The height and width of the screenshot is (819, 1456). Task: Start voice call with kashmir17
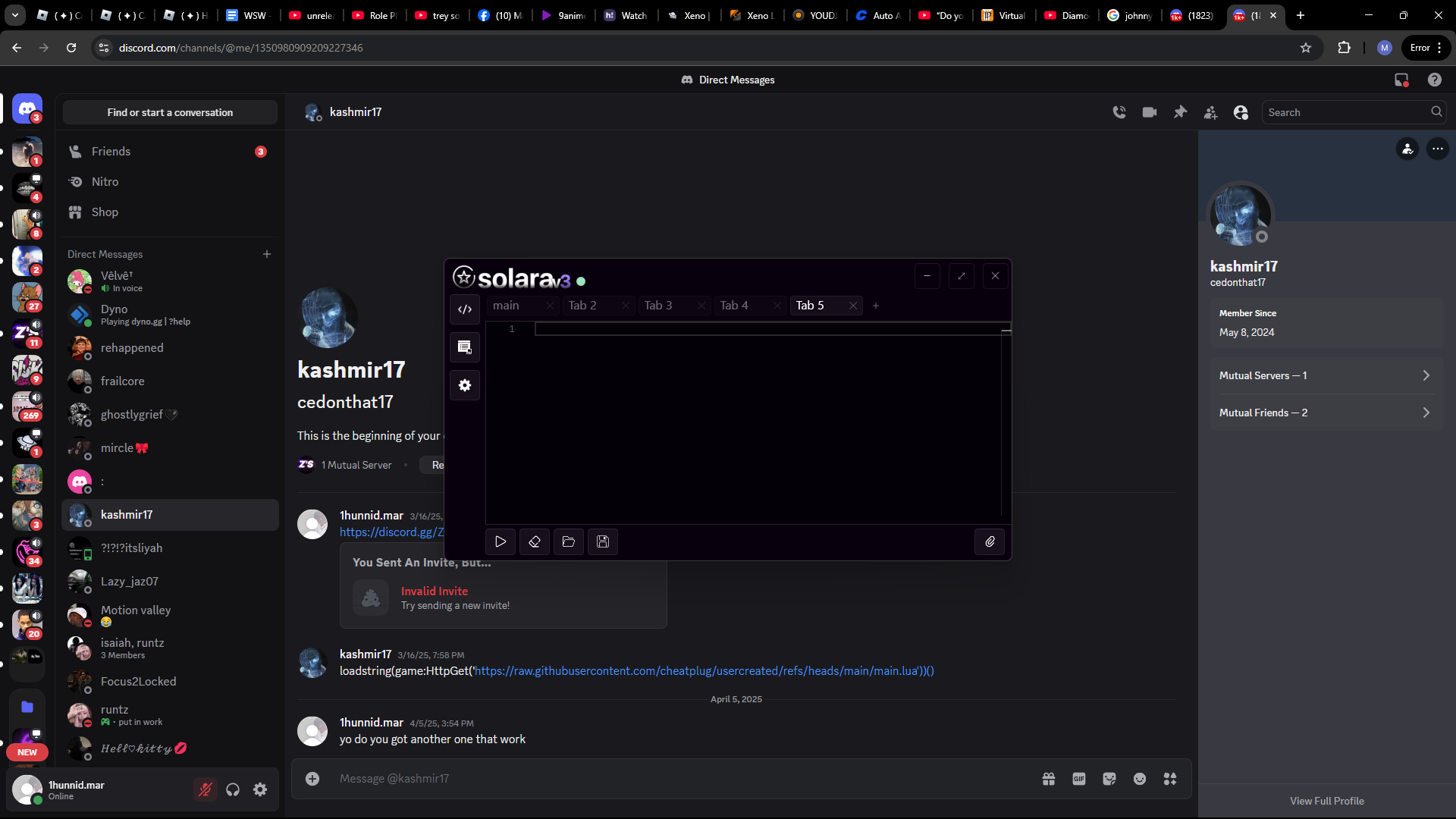[x=1119, y=112]
